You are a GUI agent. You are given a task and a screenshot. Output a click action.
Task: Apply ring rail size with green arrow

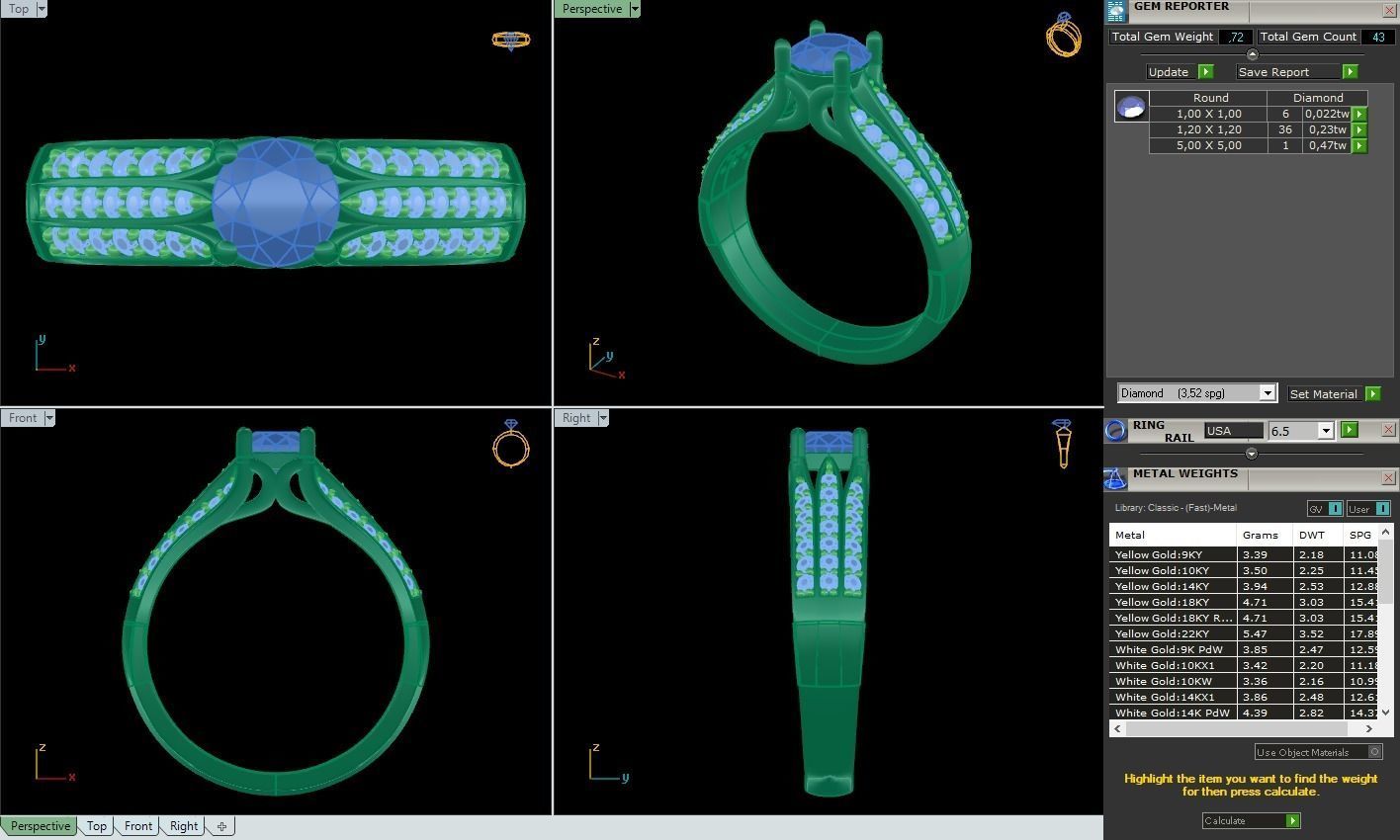coord(1350,430)
